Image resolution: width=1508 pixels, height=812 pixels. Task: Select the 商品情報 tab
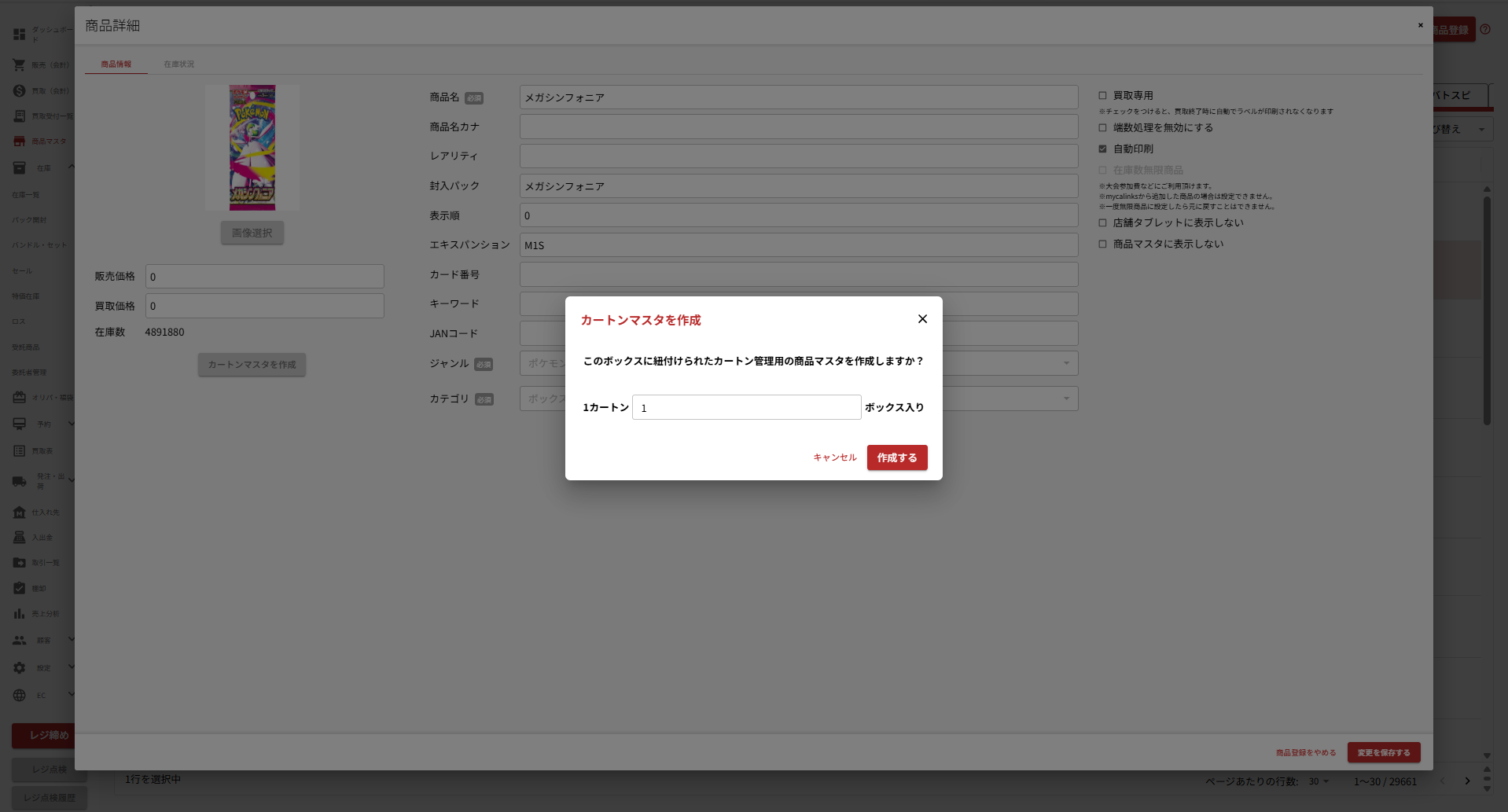(116, 64)
